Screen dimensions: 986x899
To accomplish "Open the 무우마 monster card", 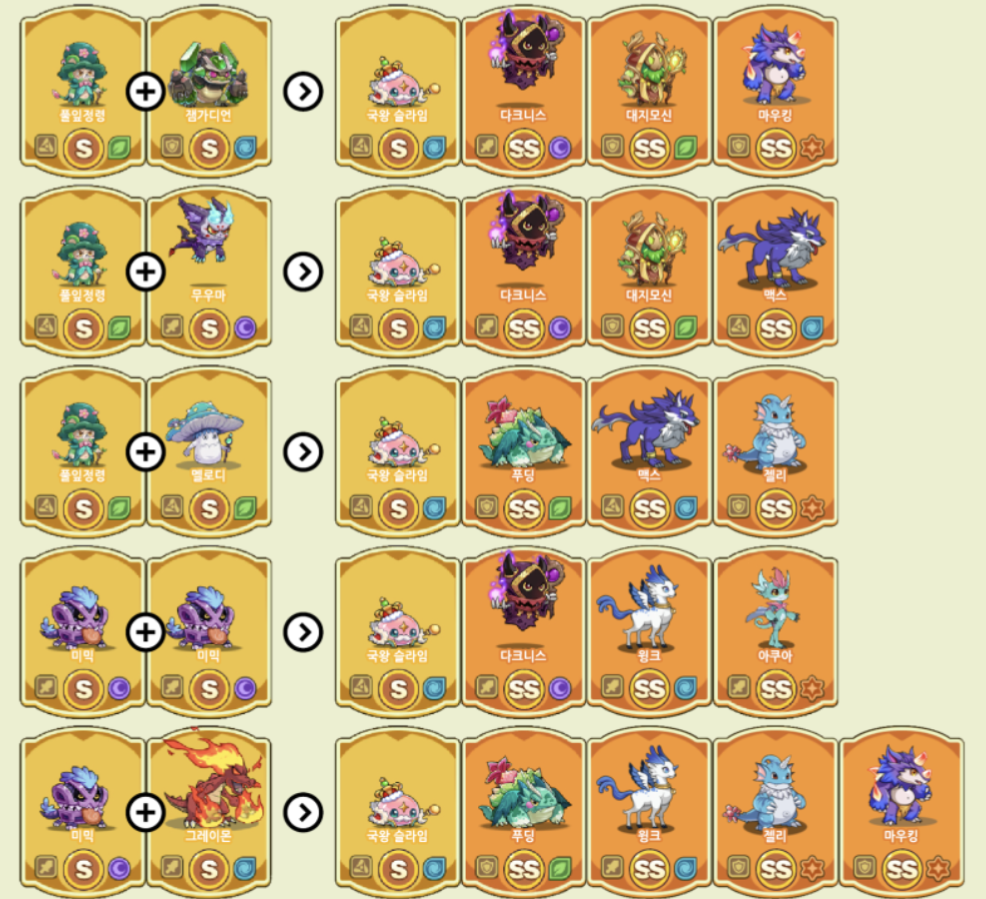I will (x=209, y=271).
